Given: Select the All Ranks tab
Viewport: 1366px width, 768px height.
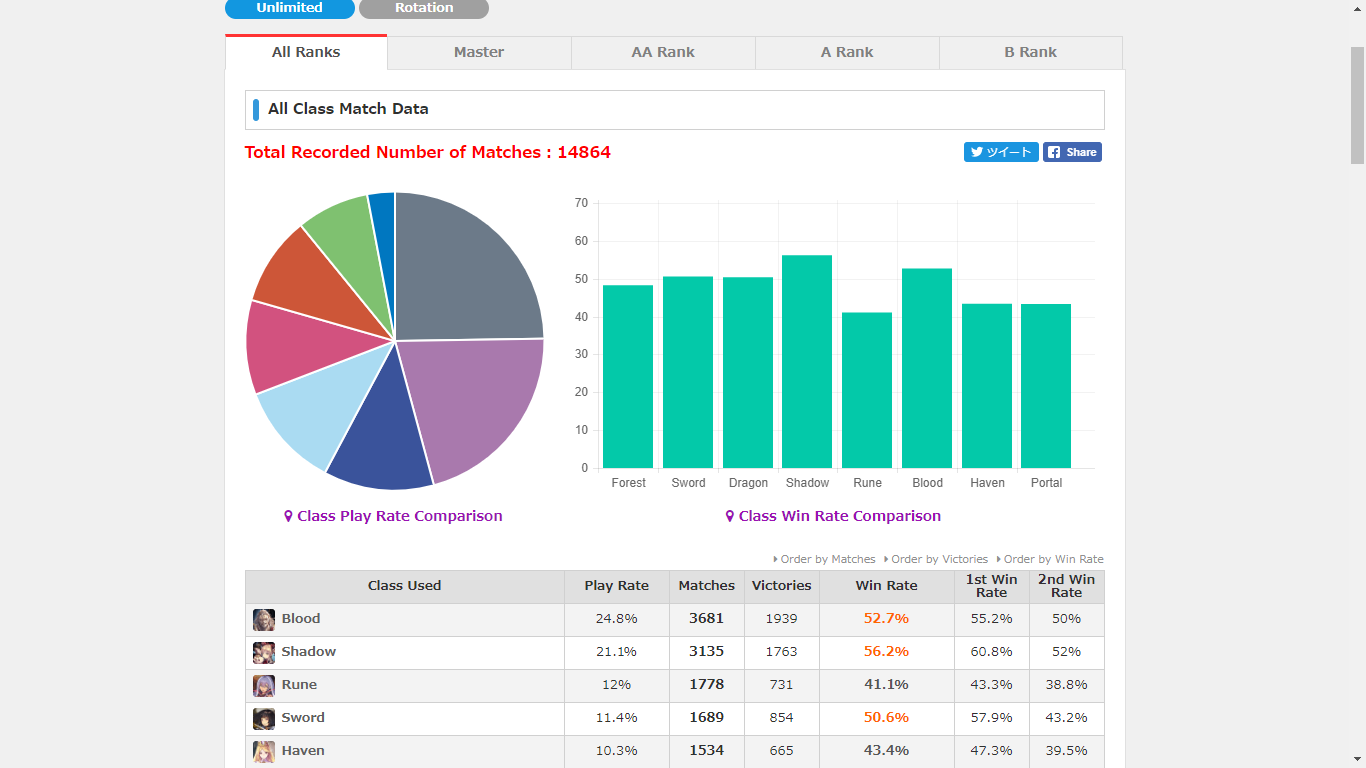Looking at the screenshot, I should click(306, 52).
